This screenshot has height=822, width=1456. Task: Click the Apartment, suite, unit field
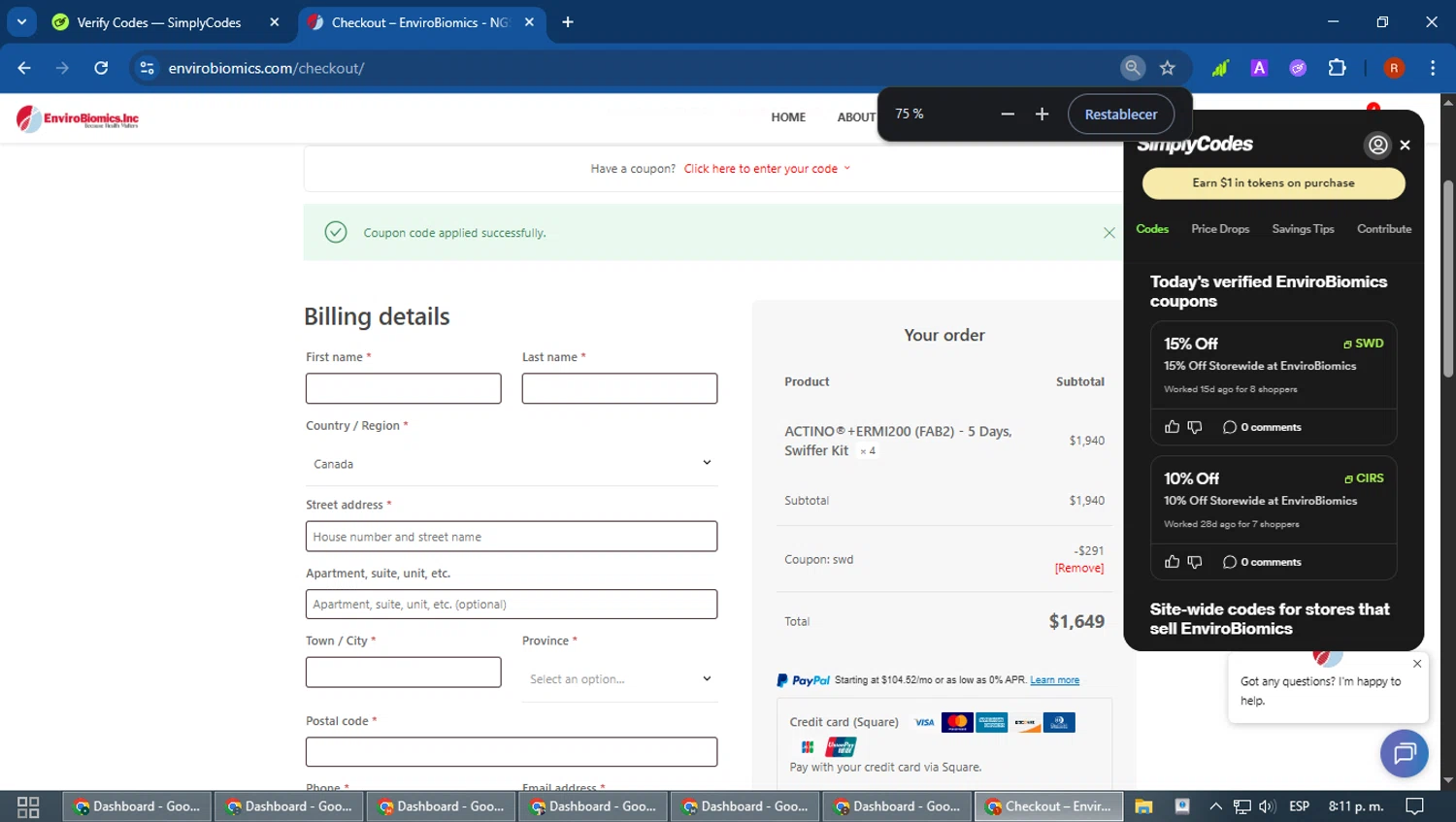[x=512, y=604]
